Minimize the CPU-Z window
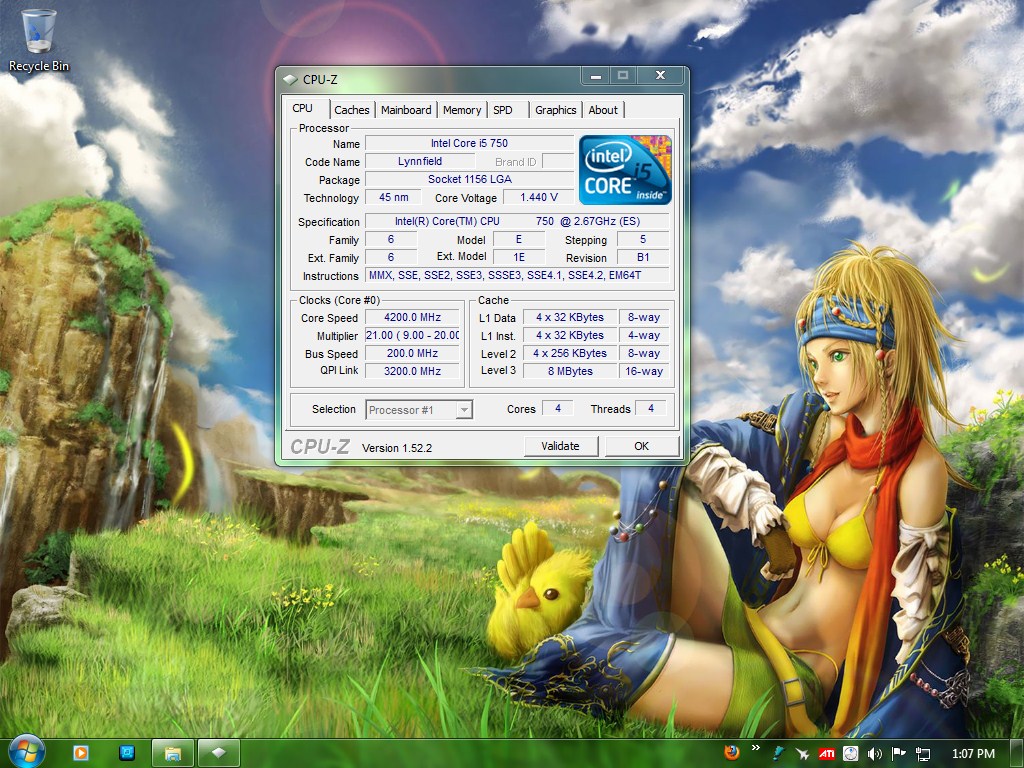Screen dimensions: 1024x768 pos(596,76)
